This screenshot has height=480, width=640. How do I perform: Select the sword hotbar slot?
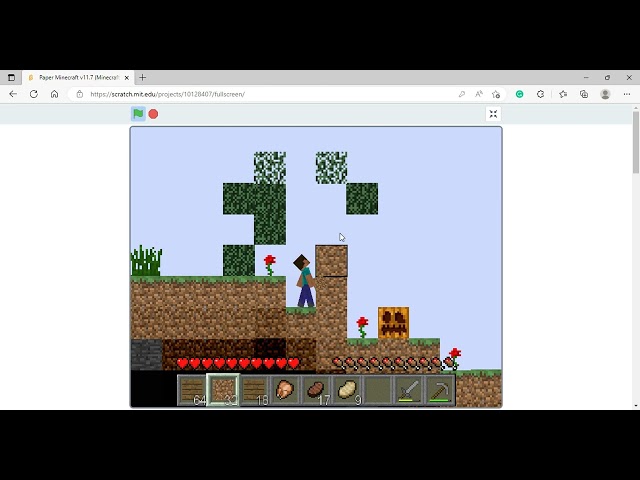pos(409,390)
